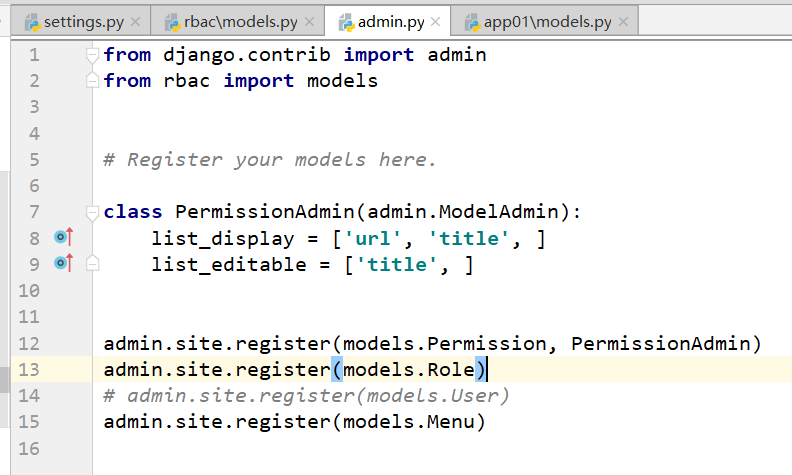Switch to the settings.py tab

[x=84, y=21]
